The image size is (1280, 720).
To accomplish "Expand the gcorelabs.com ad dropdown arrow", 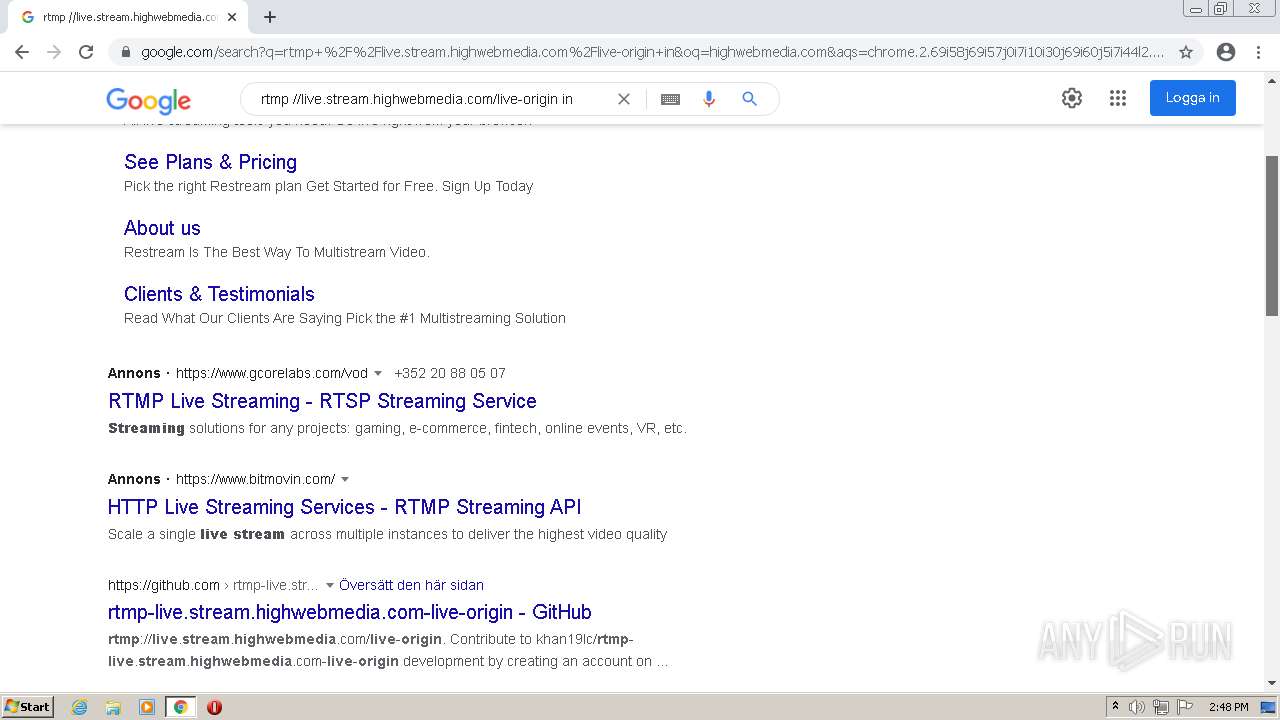I will [378, 373].
